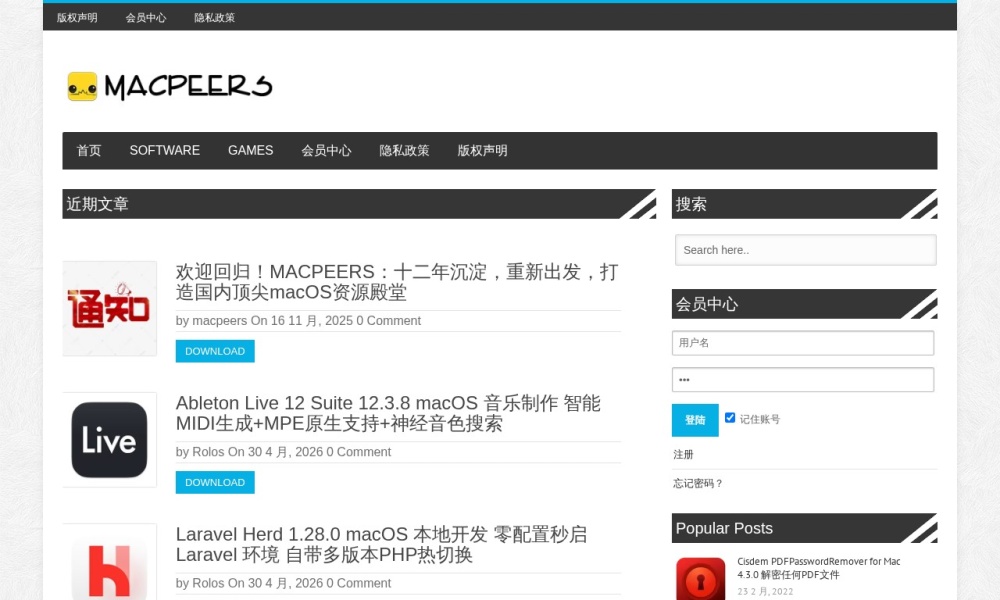
Task: Open the Ableton Live app icon thumbnail
Action: [x=110, y=440]
